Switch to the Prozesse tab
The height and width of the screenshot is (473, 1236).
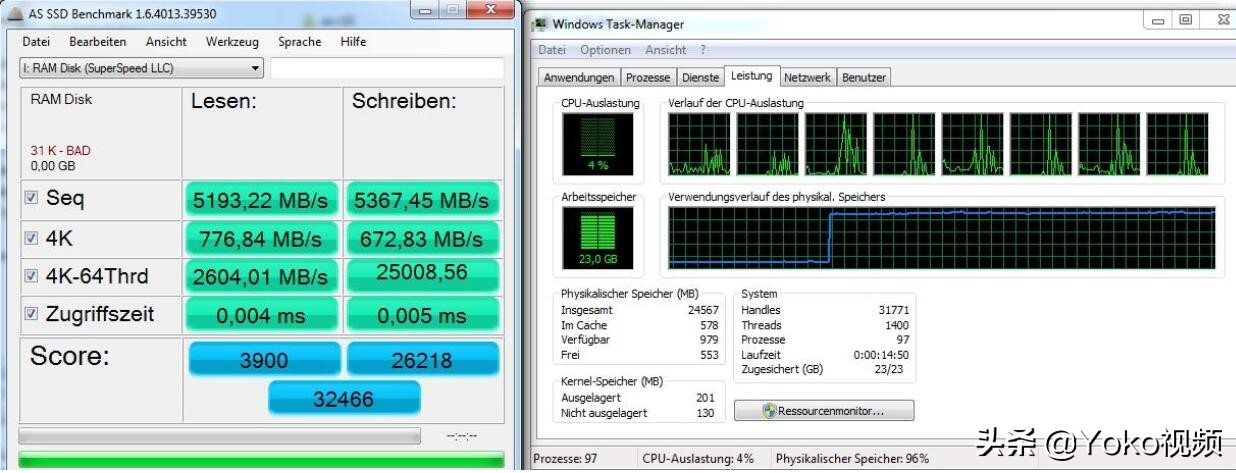648,77
